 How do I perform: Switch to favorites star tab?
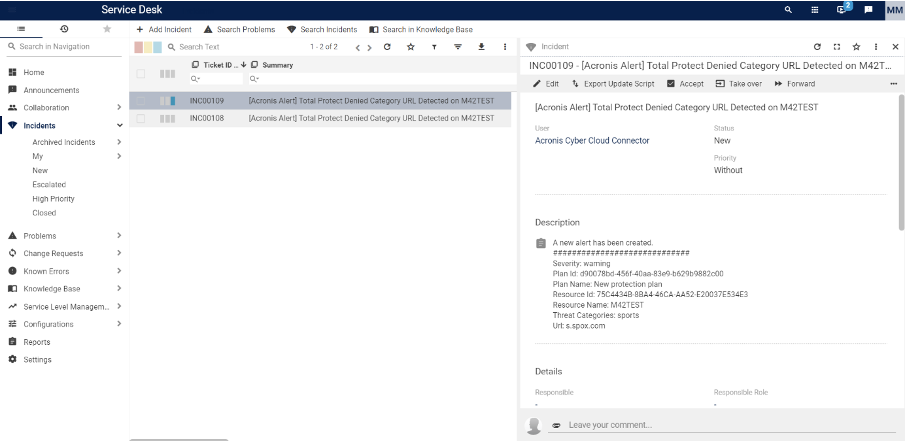(x=107, y=29)
